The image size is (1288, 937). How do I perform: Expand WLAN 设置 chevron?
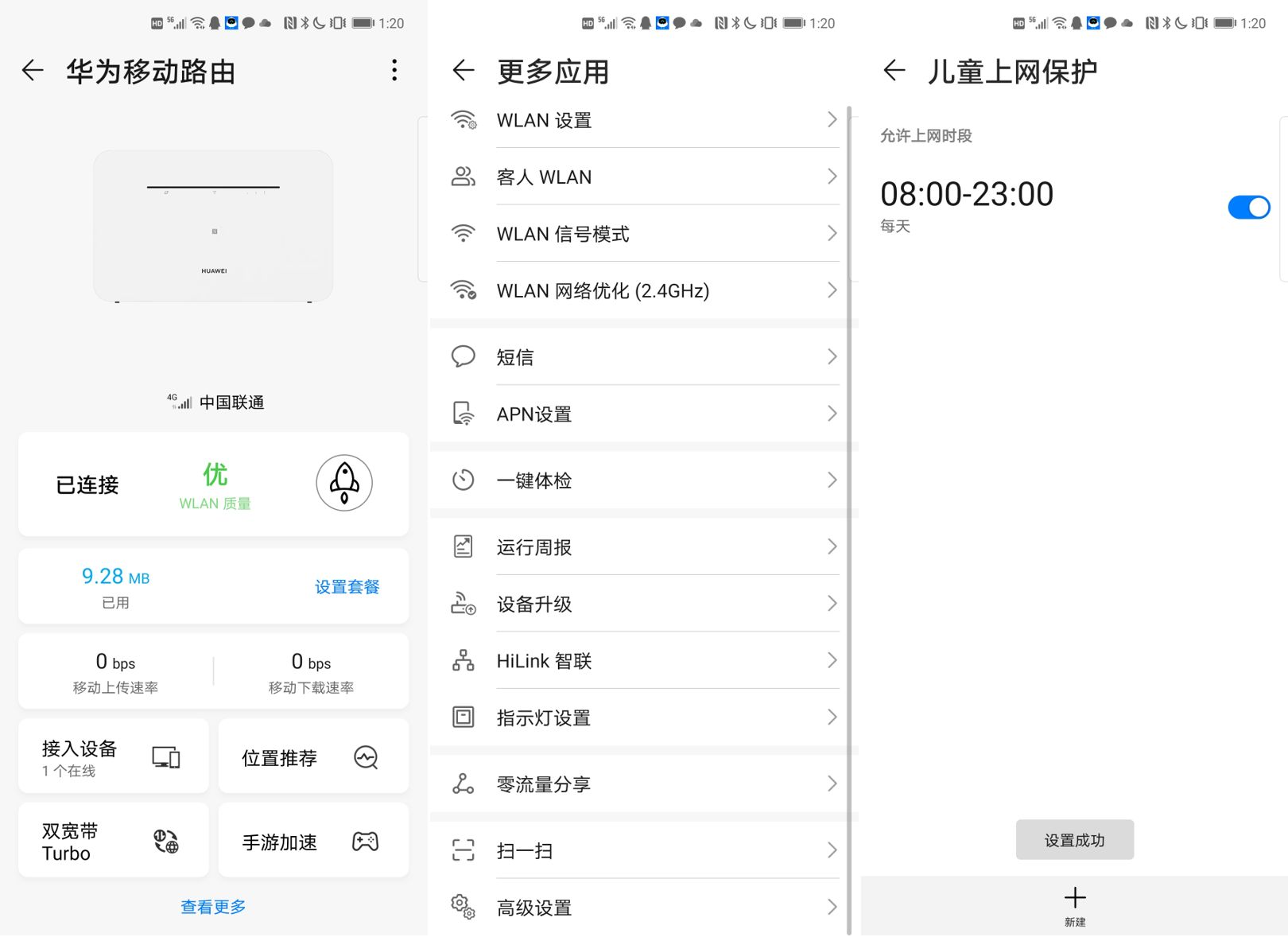pos(832,120)
